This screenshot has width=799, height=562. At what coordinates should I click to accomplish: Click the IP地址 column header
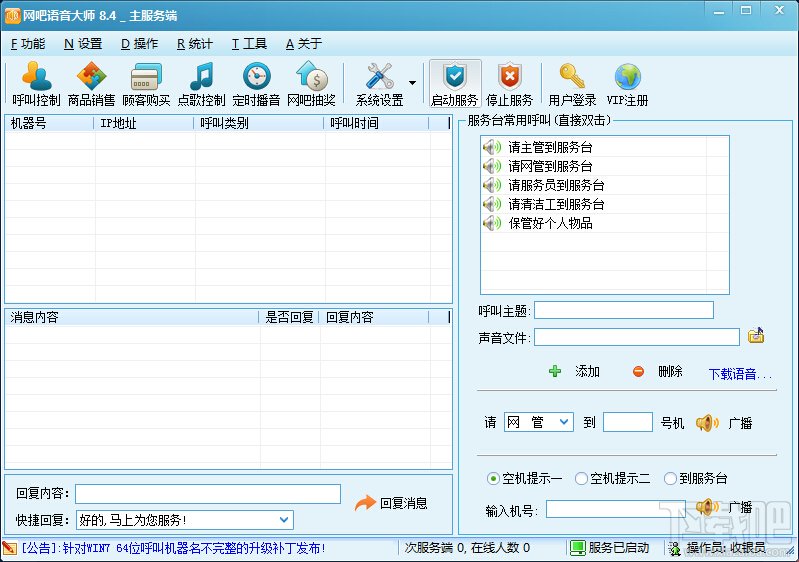tap(143, 123)
